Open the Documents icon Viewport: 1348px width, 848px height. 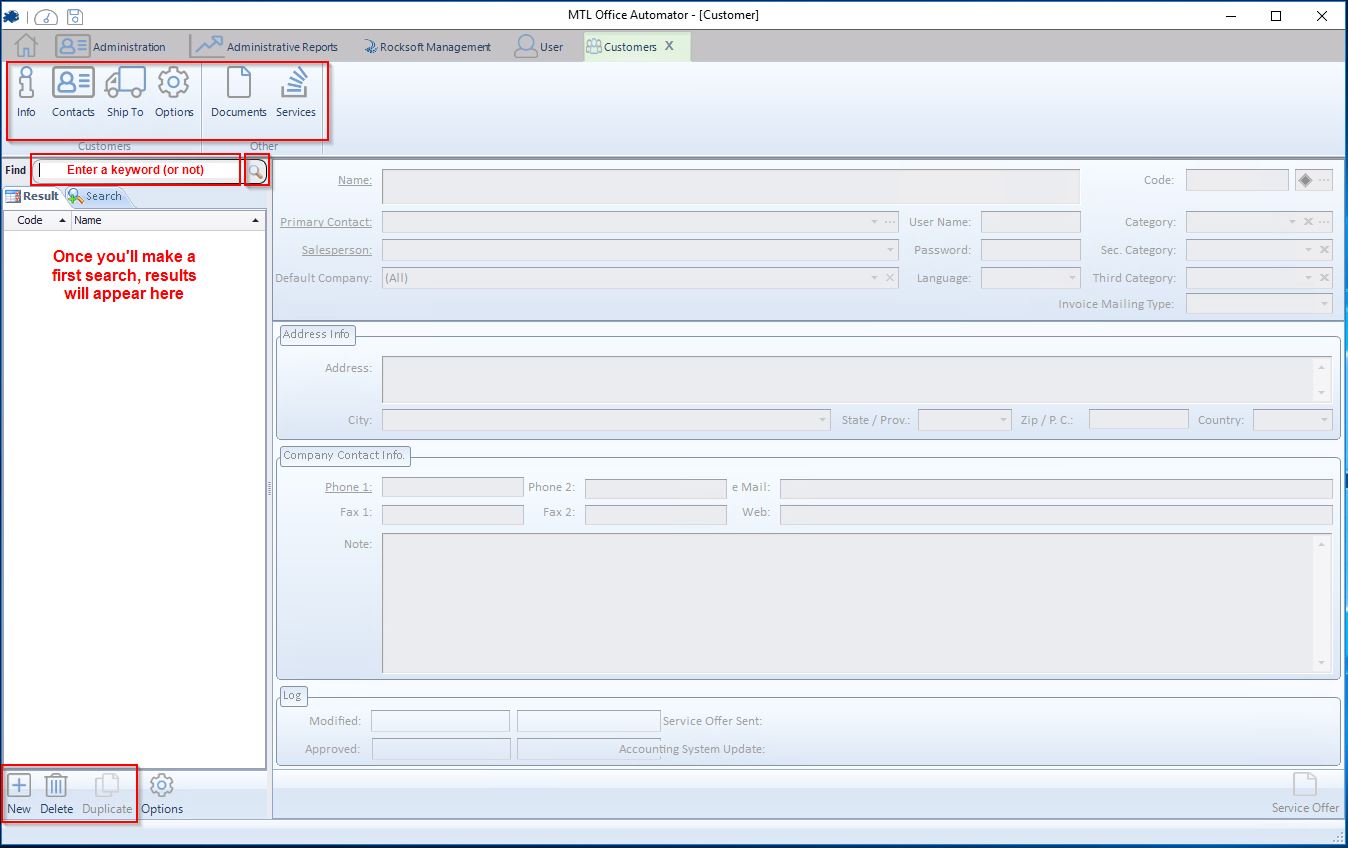[239, 92]
